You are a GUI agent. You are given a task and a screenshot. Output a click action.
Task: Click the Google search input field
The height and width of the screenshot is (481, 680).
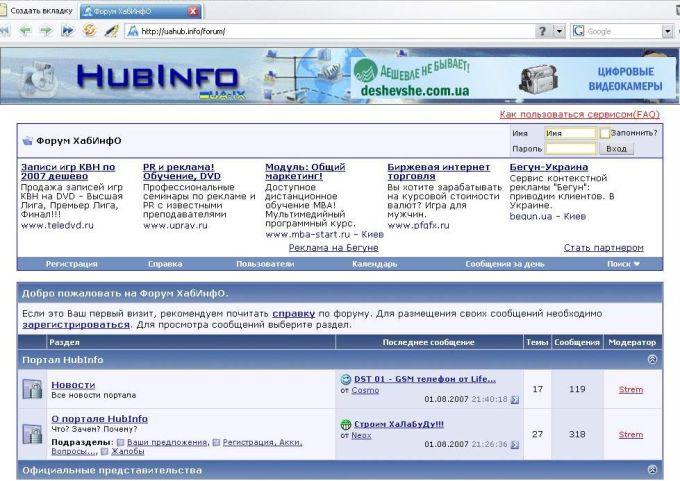623,31
